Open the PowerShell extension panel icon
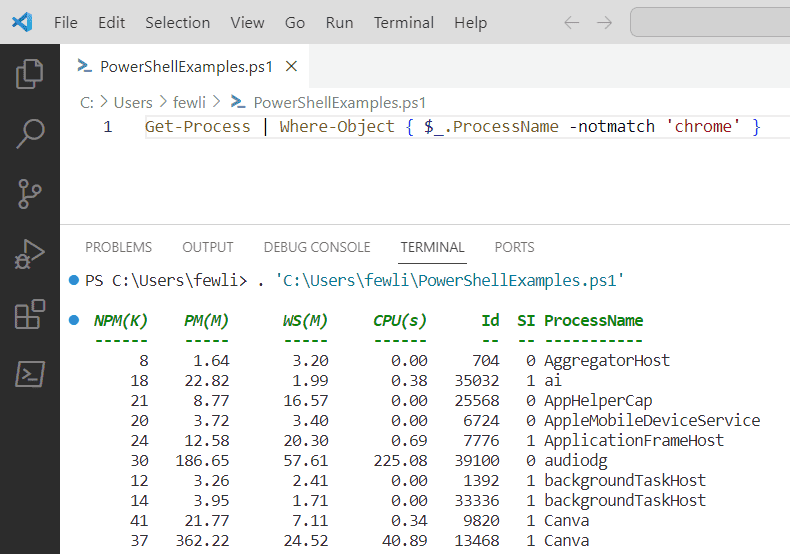The image size is (790, 554). pos(30,374)
